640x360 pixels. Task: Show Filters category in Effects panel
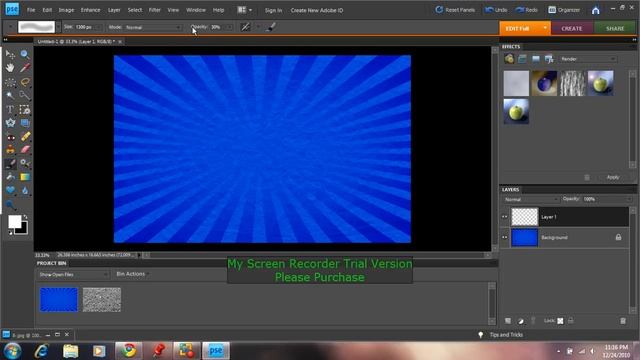click(509, 59)
